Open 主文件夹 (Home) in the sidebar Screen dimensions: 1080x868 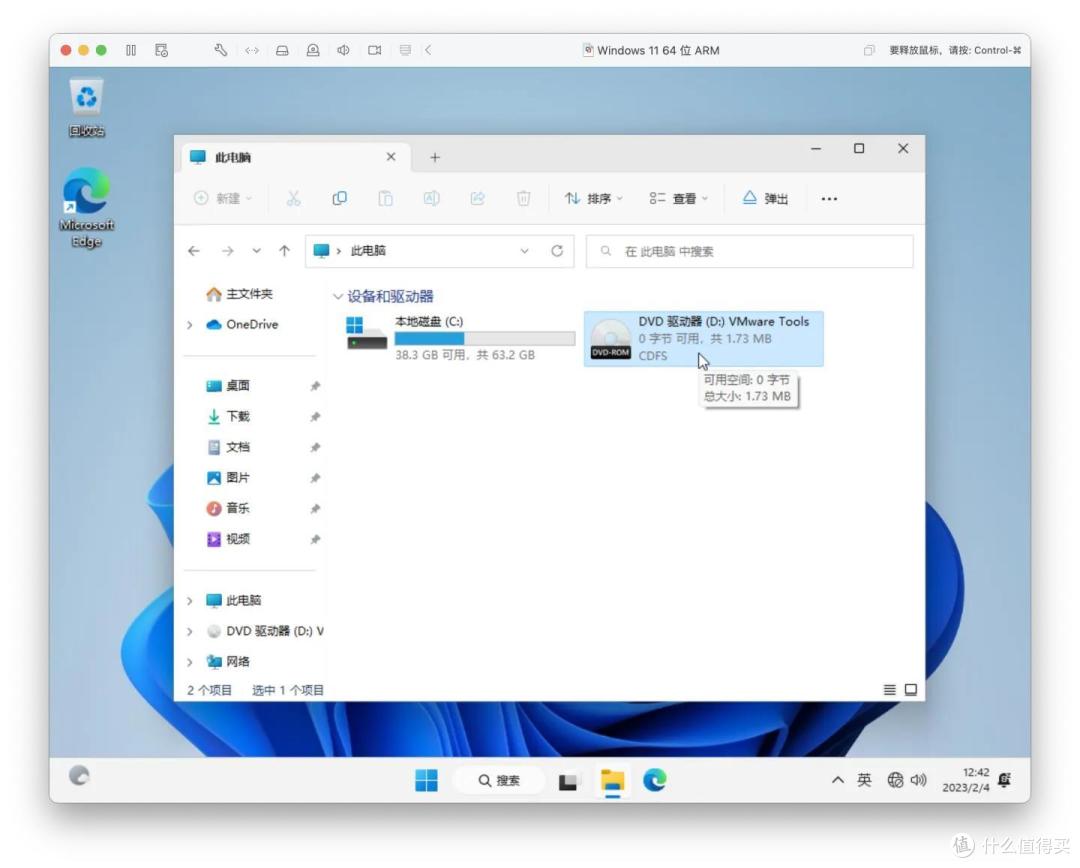coord(240,294)
